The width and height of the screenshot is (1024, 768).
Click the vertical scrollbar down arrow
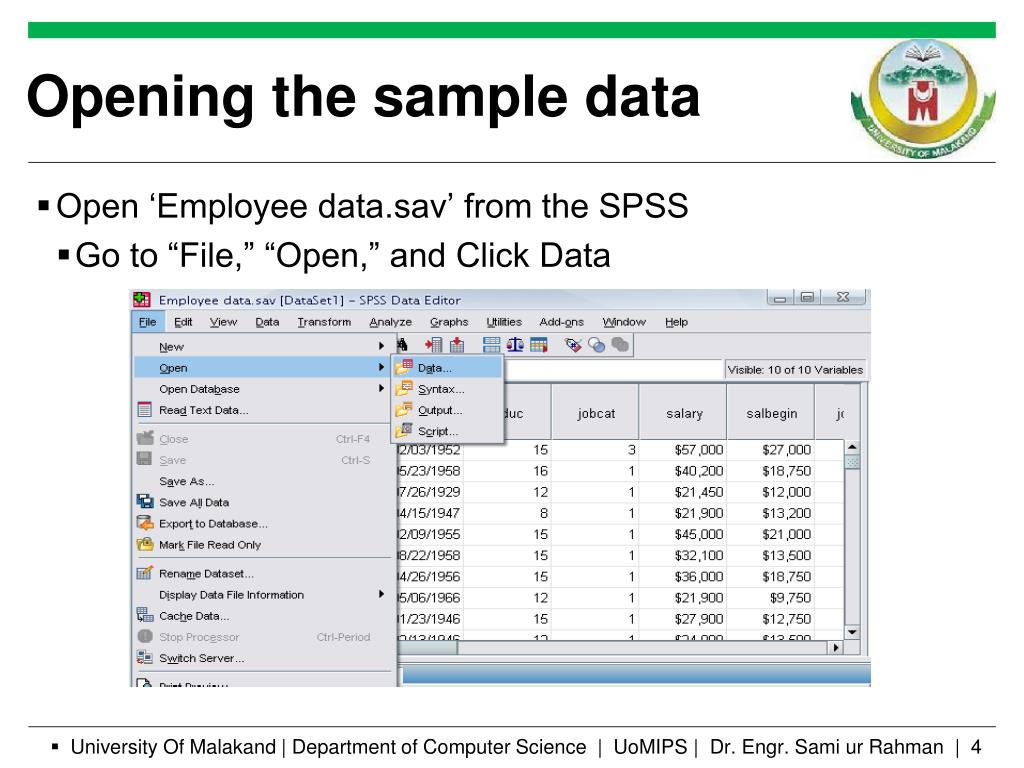tap(852, 632)
